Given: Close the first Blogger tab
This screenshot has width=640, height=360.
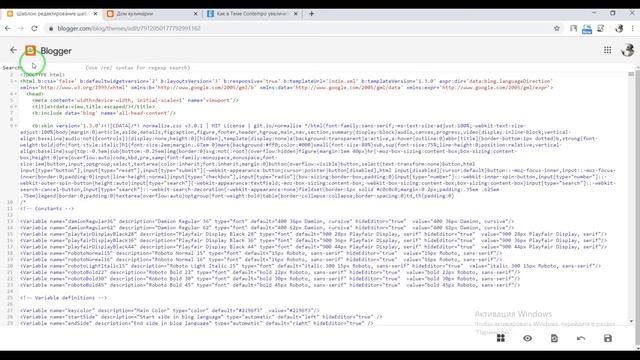Looking at the screenshot, I should (x=96, y=13).
